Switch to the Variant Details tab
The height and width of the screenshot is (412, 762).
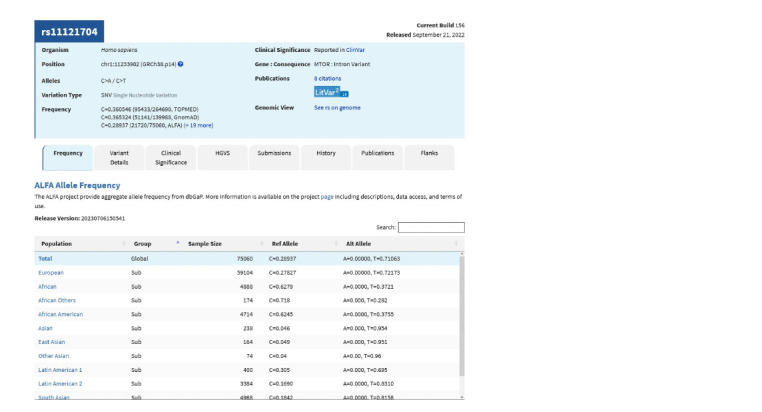coord(119,157)
